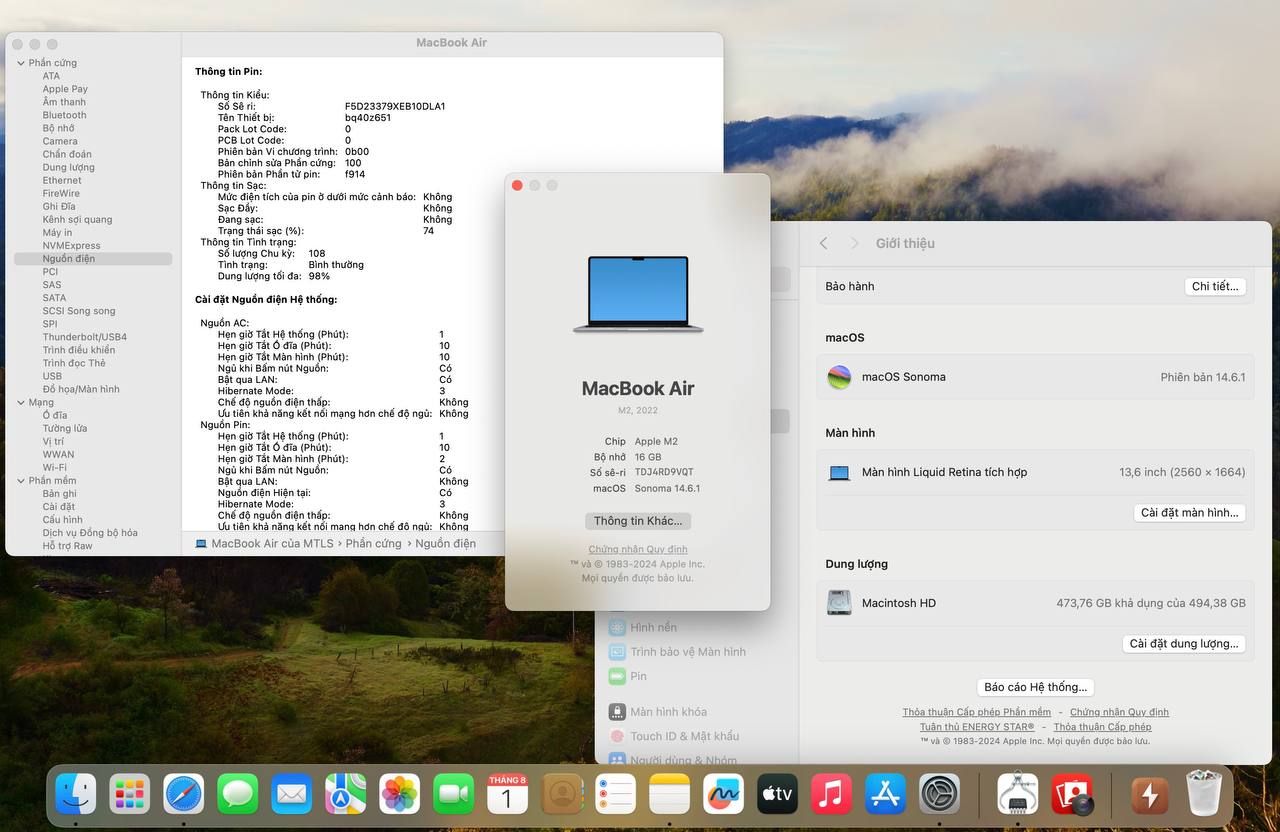Launch FaceTime from the Dock
This screenshot has width=1280, height=832.
(x=454, y=794)
